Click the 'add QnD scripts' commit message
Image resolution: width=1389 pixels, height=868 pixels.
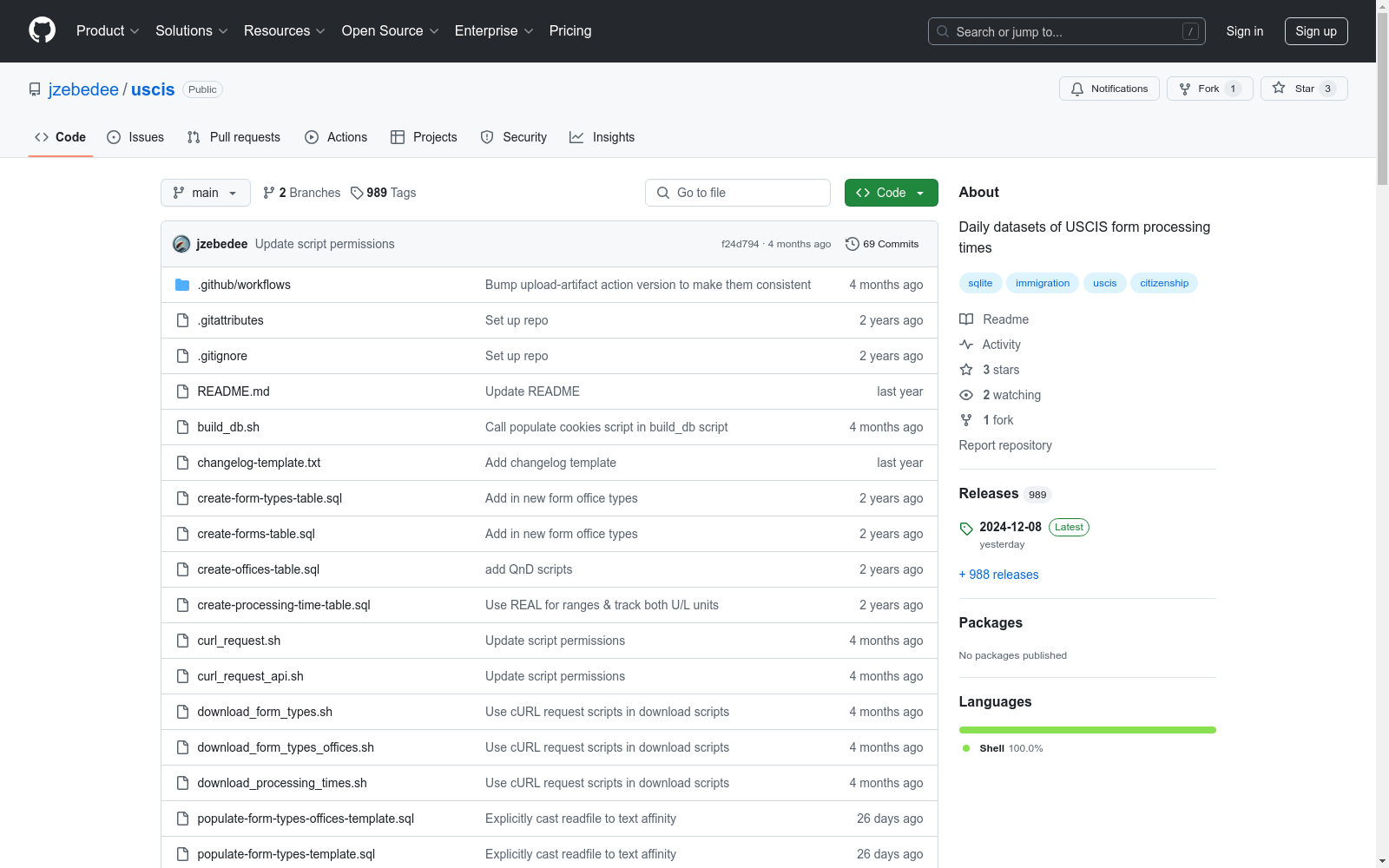(x=529, y=569)
